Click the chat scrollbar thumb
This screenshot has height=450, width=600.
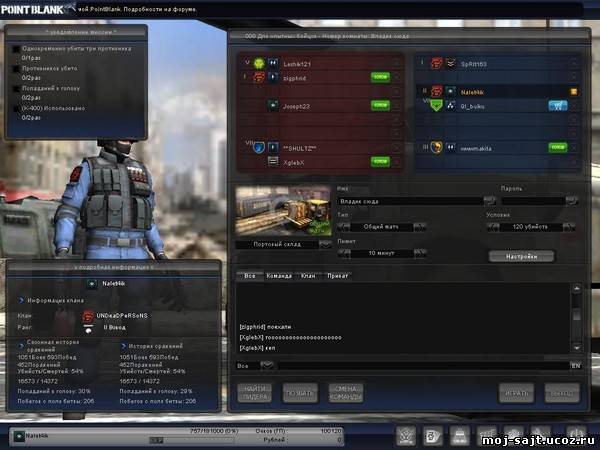pos(577,314)
